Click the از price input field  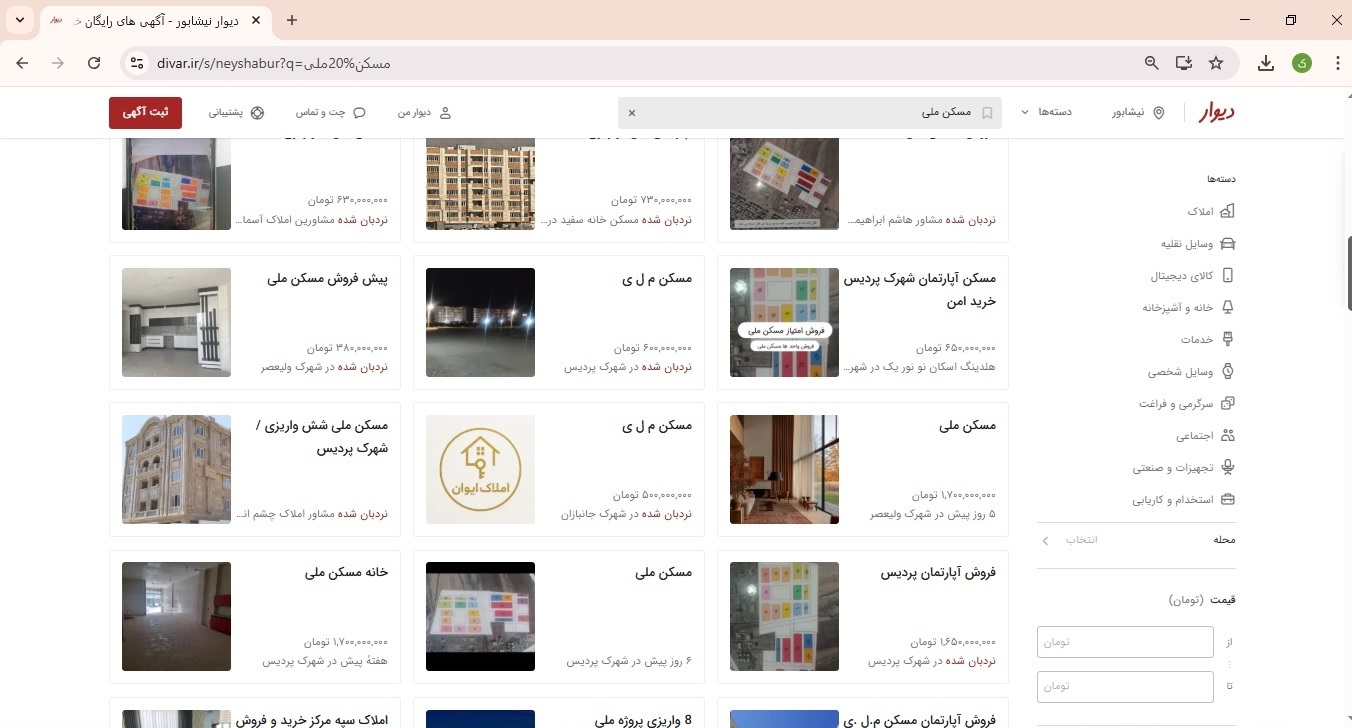point(1124,641)
